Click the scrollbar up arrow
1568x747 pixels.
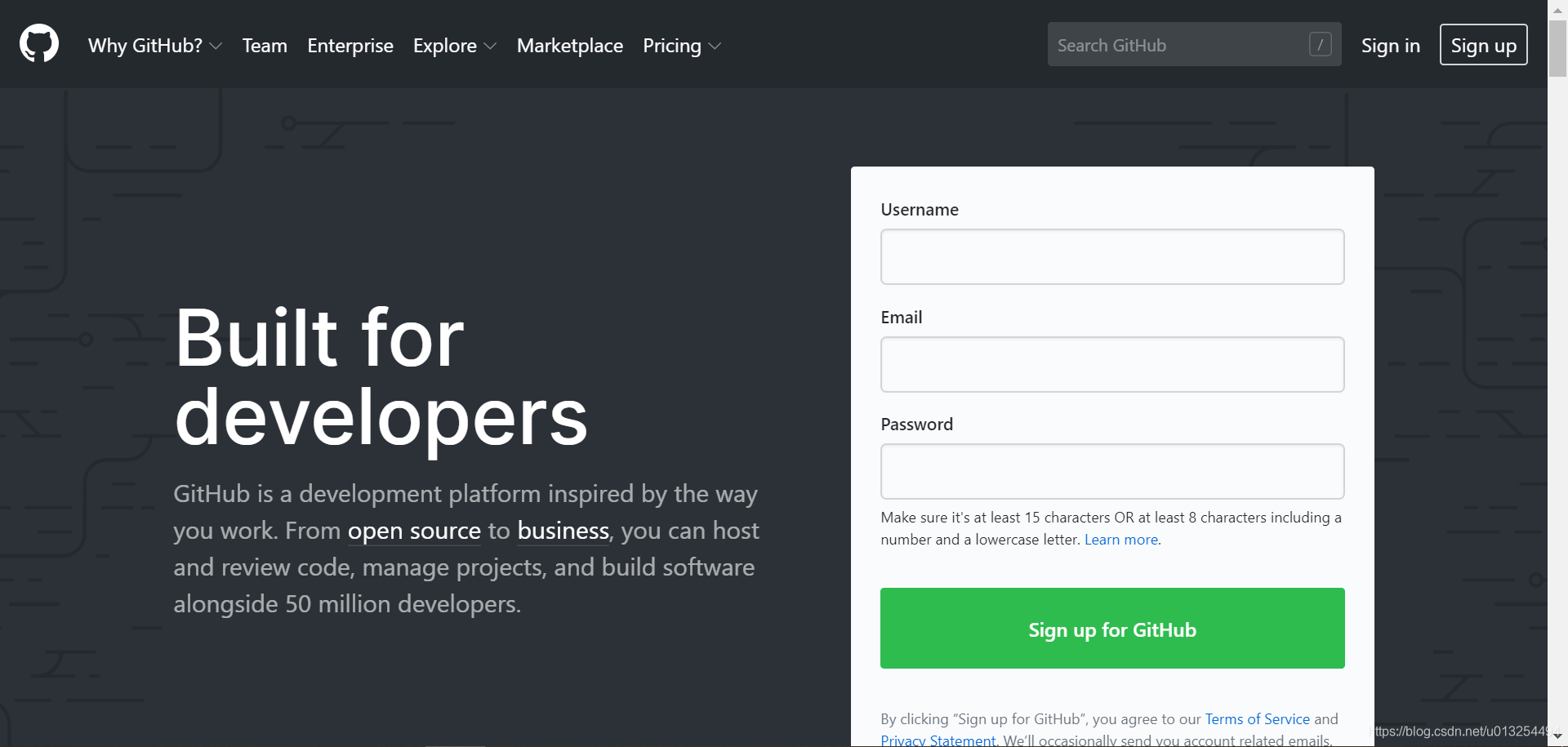1558,10
